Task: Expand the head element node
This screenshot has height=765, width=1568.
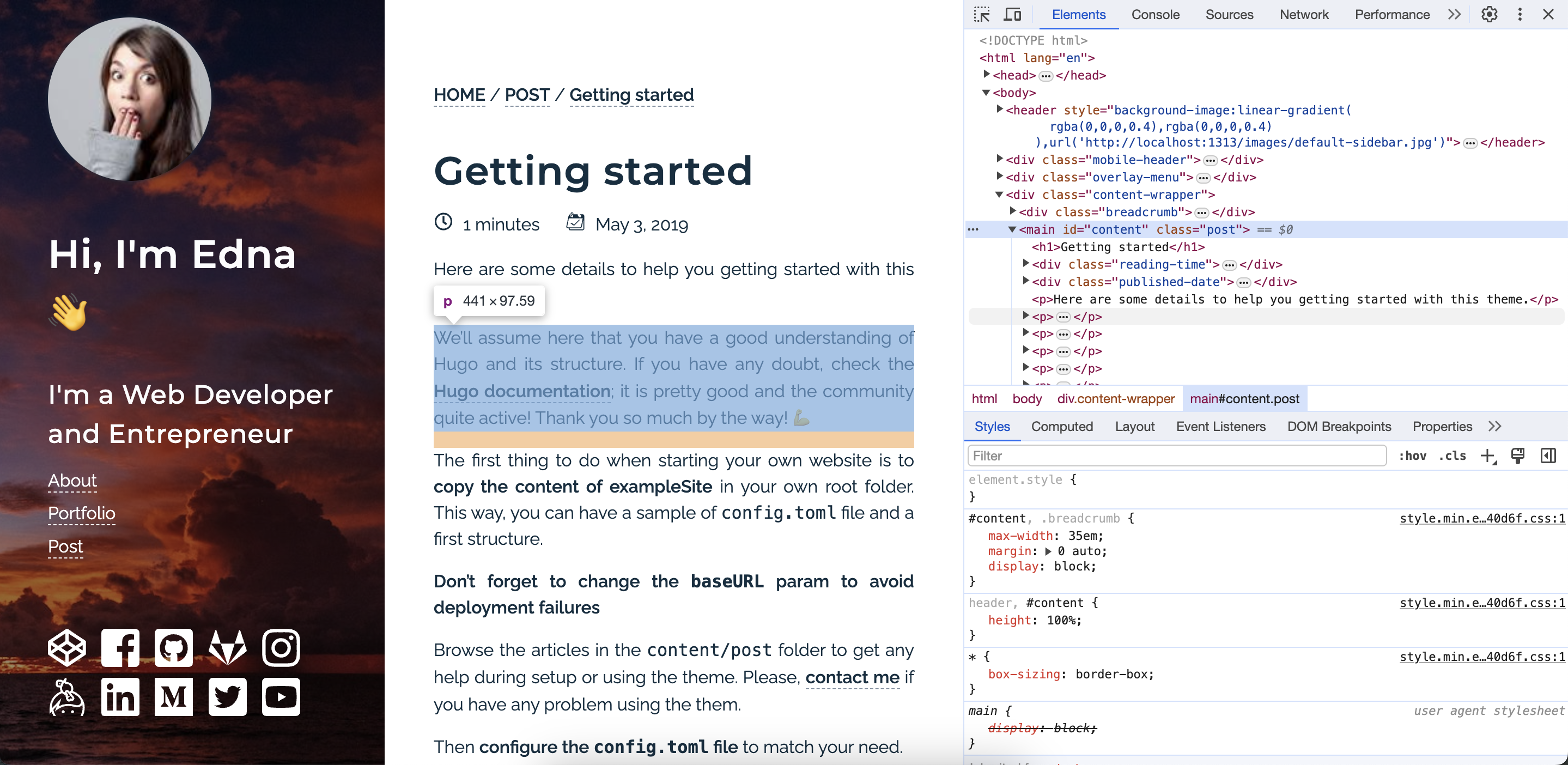Action: (987, 74)
